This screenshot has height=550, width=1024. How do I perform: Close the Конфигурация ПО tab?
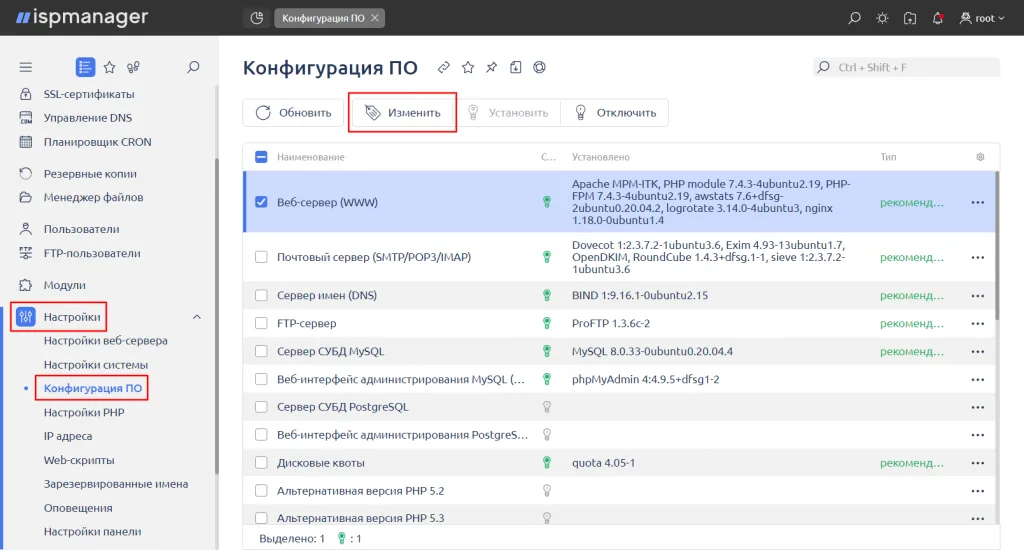[375, 18]
